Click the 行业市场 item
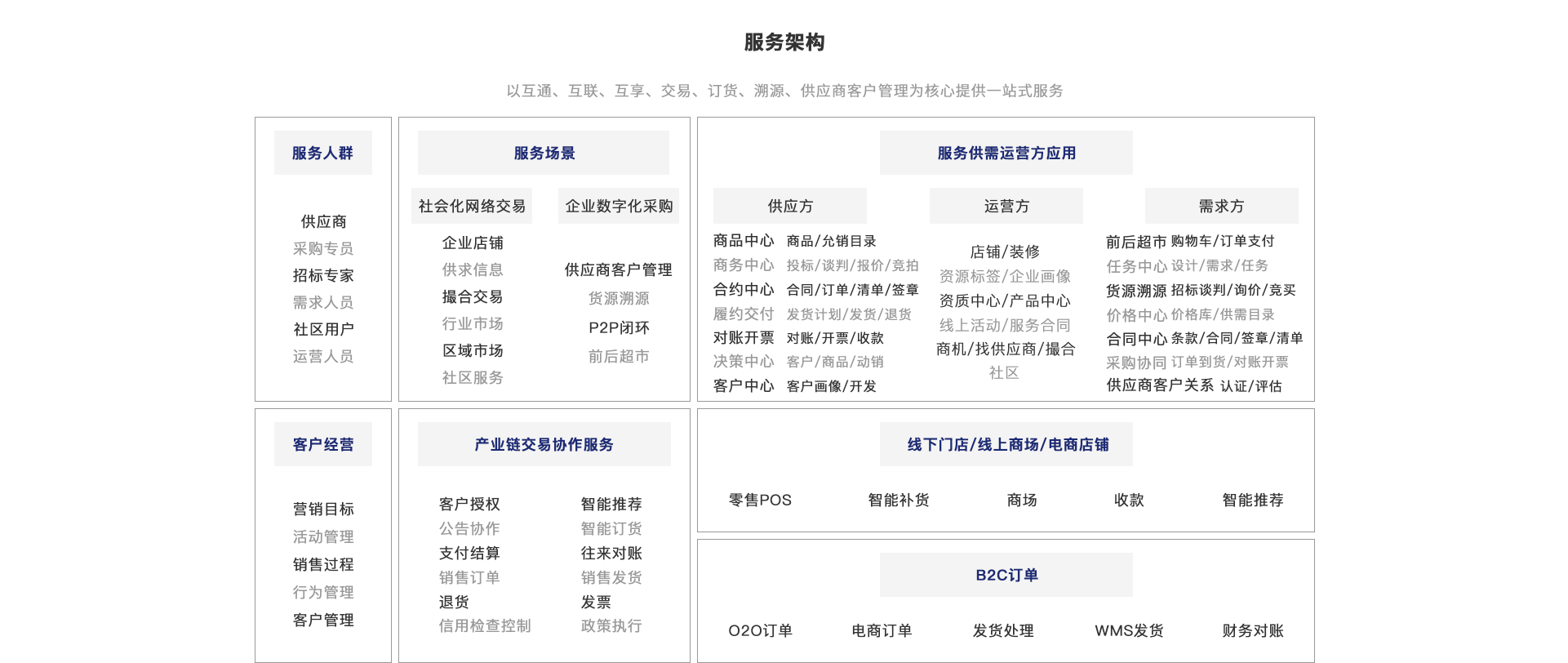The width and height of the screenshot is (1568, 663). click(x=473, y=323)
